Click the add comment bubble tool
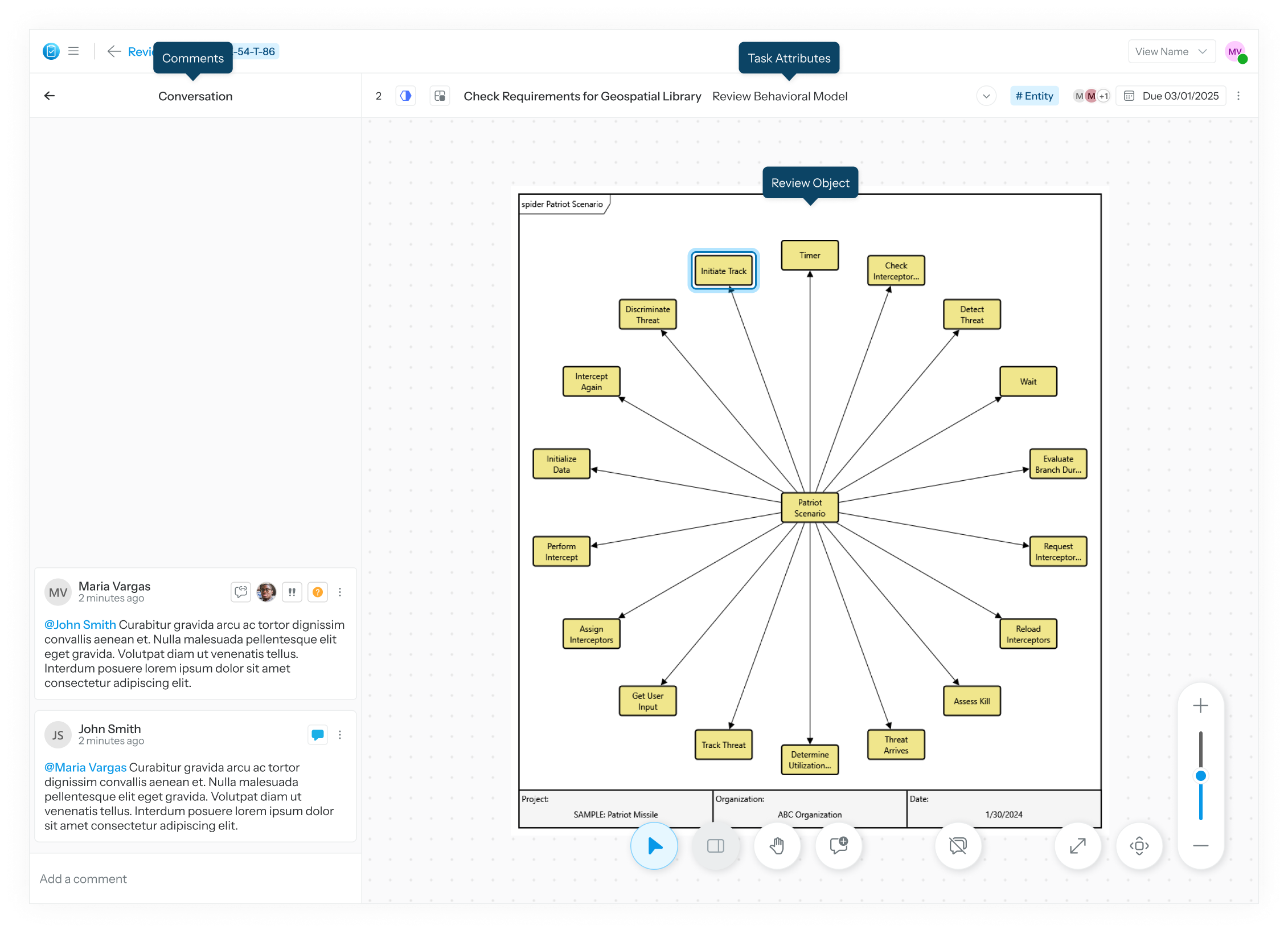Image resolution: width=1288 pixels, height=933 pixels. click(x=838, y=846)
